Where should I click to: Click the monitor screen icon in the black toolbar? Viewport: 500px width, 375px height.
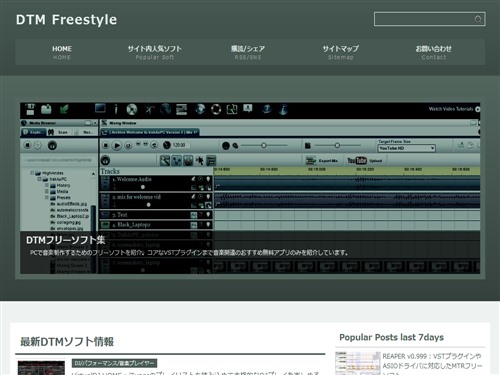(x=100, y=109)
